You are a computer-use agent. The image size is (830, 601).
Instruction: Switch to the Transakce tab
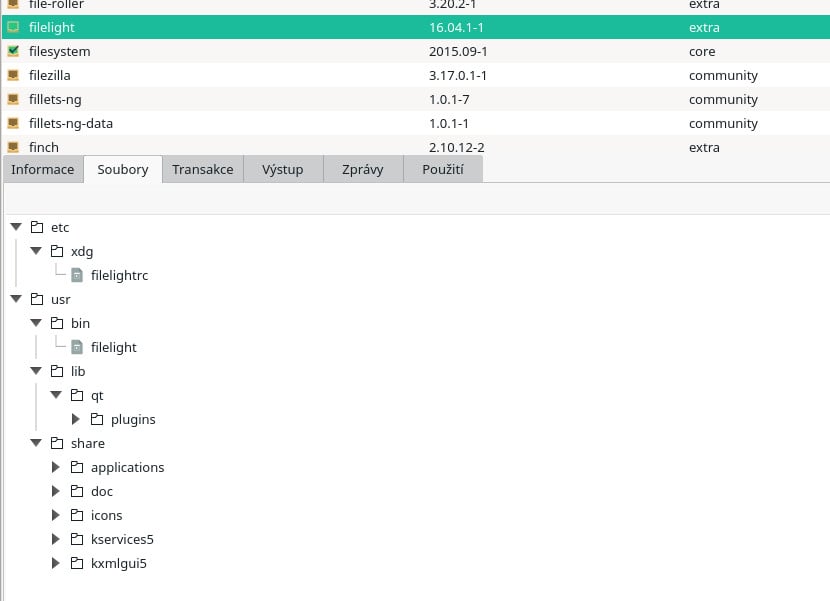[x=202, y=169]
